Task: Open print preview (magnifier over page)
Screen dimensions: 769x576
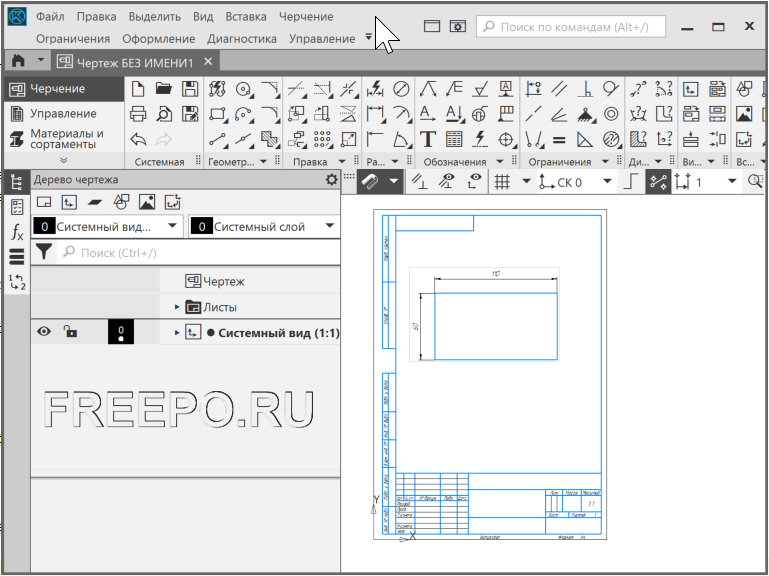Action: [164, 114]
